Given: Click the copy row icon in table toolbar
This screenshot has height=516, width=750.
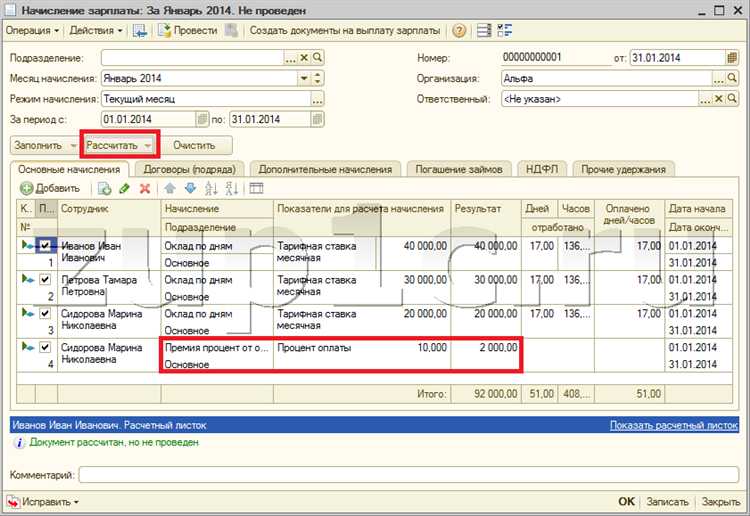Looking at the screenshot, I should coord(104,188).
